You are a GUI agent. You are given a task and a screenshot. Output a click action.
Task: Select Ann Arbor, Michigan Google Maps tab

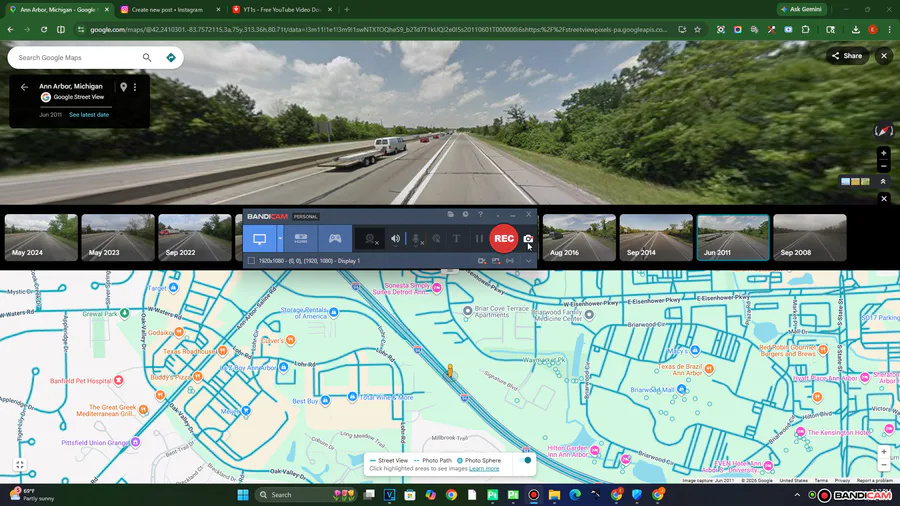pos(57,10)
